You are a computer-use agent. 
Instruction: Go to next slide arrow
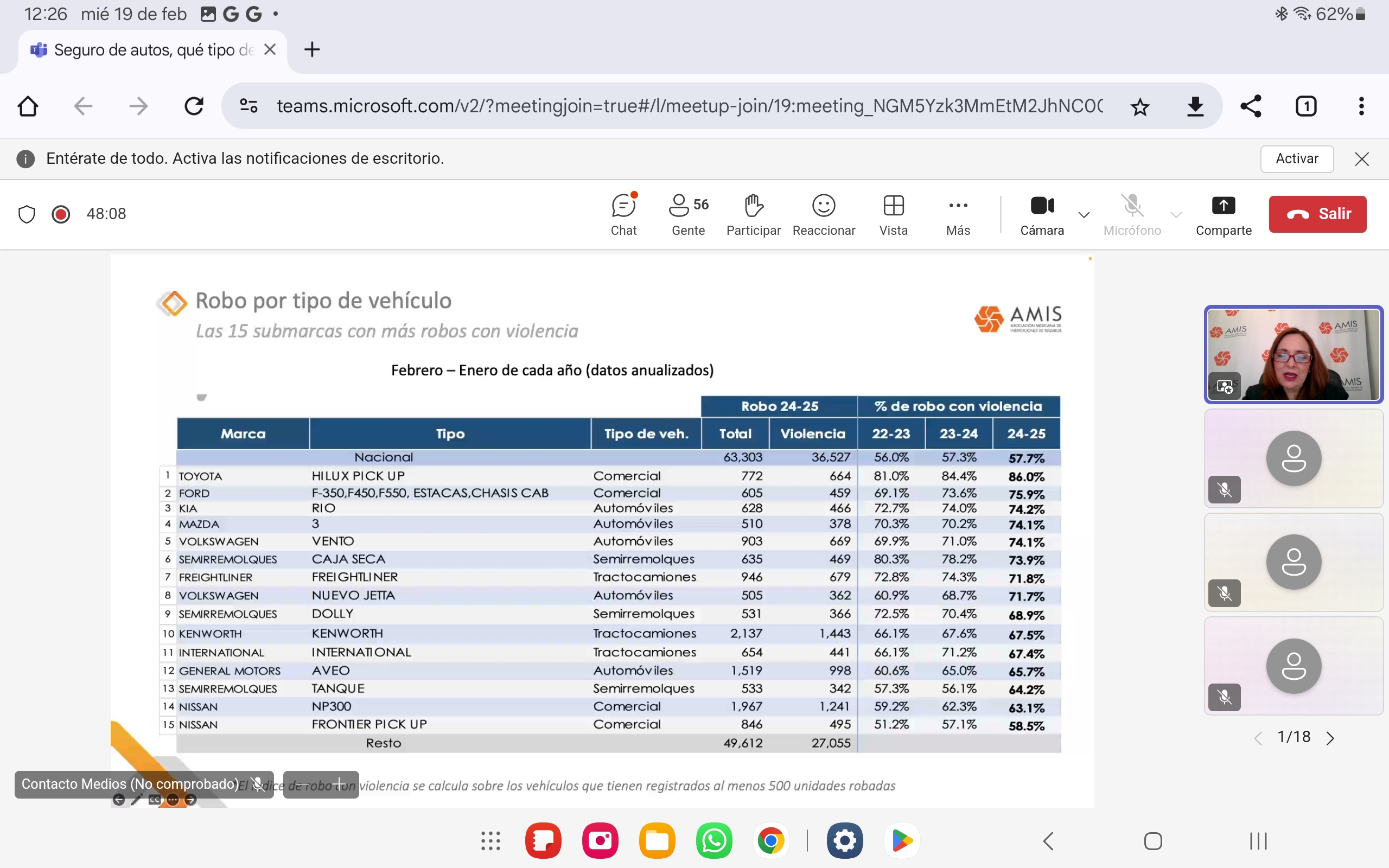click(x=191, y=800)
